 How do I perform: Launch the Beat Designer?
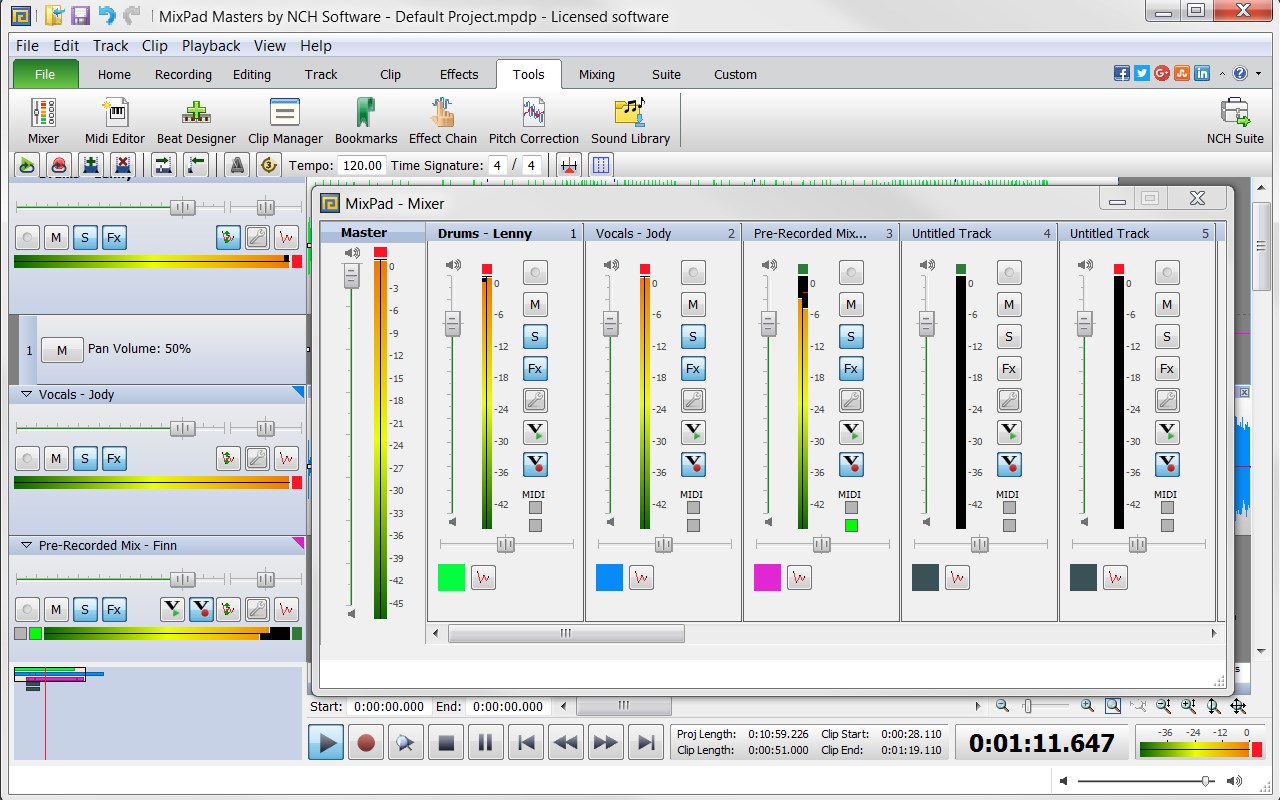tap(196, 120)
